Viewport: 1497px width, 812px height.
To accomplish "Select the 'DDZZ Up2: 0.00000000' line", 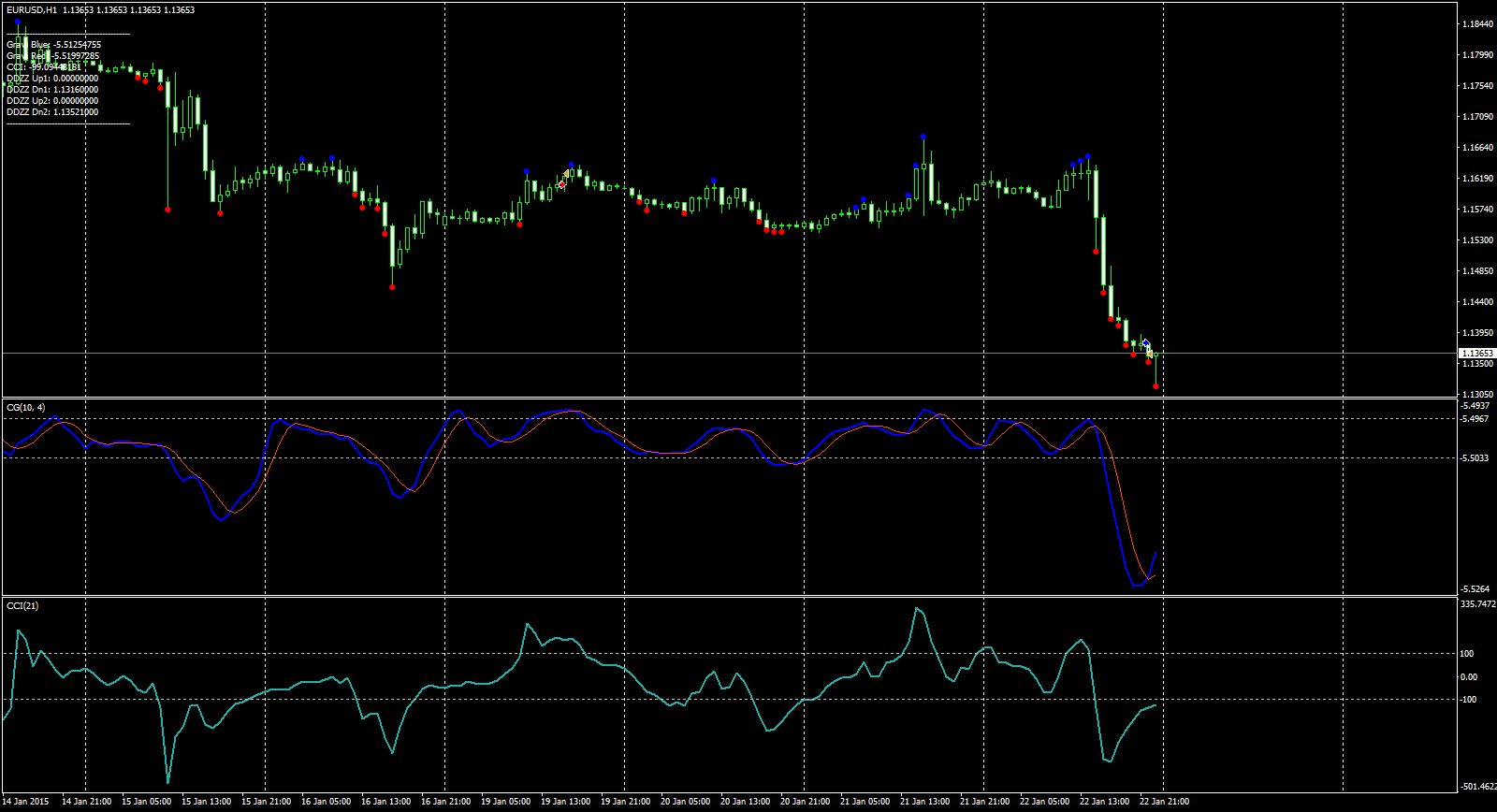I will (52, 101).
